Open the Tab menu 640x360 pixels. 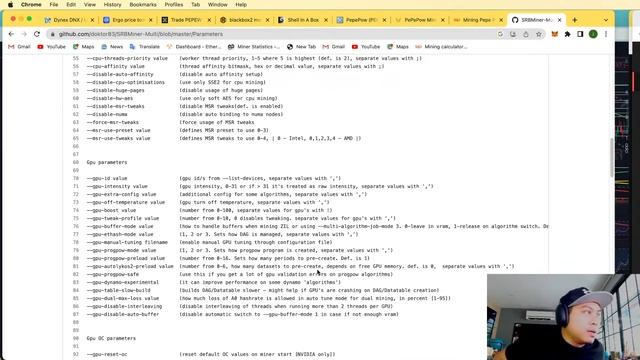click(196, 4)
